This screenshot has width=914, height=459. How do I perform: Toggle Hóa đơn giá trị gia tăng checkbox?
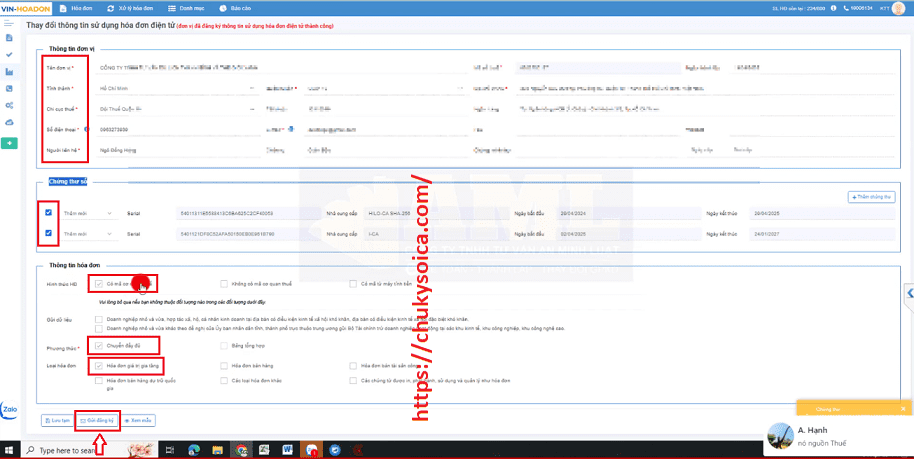pyautogui.click(x=99, y=366)
